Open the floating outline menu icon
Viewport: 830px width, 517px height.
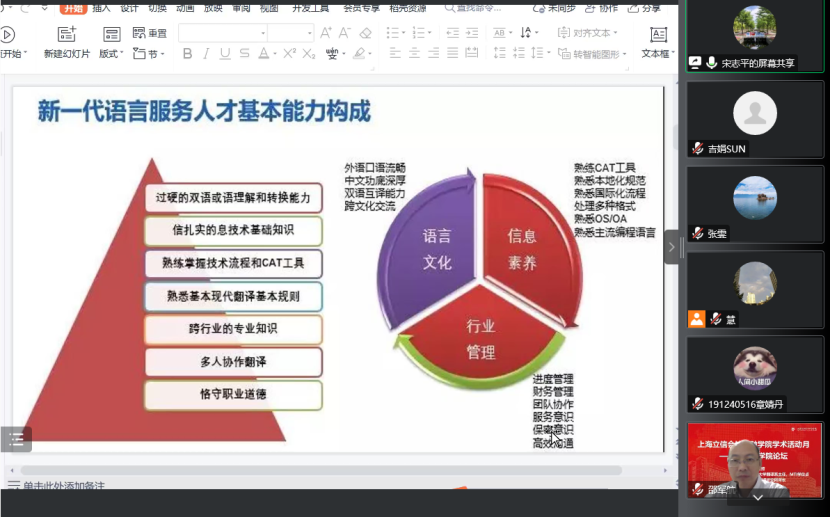pyautogui.click(x=16, y=439)
